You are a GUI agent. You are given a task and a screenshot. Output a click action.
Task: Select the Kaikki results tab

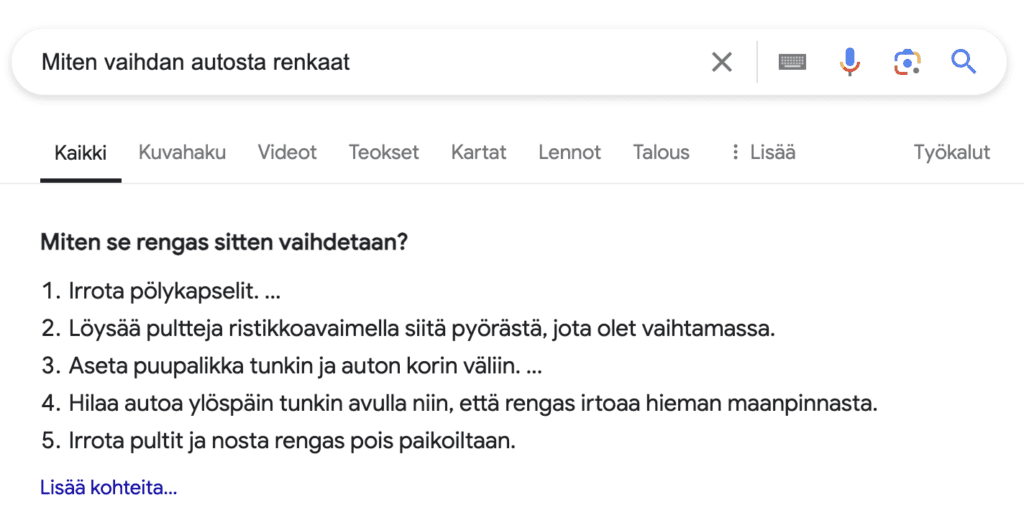click(x=80, y=152)
